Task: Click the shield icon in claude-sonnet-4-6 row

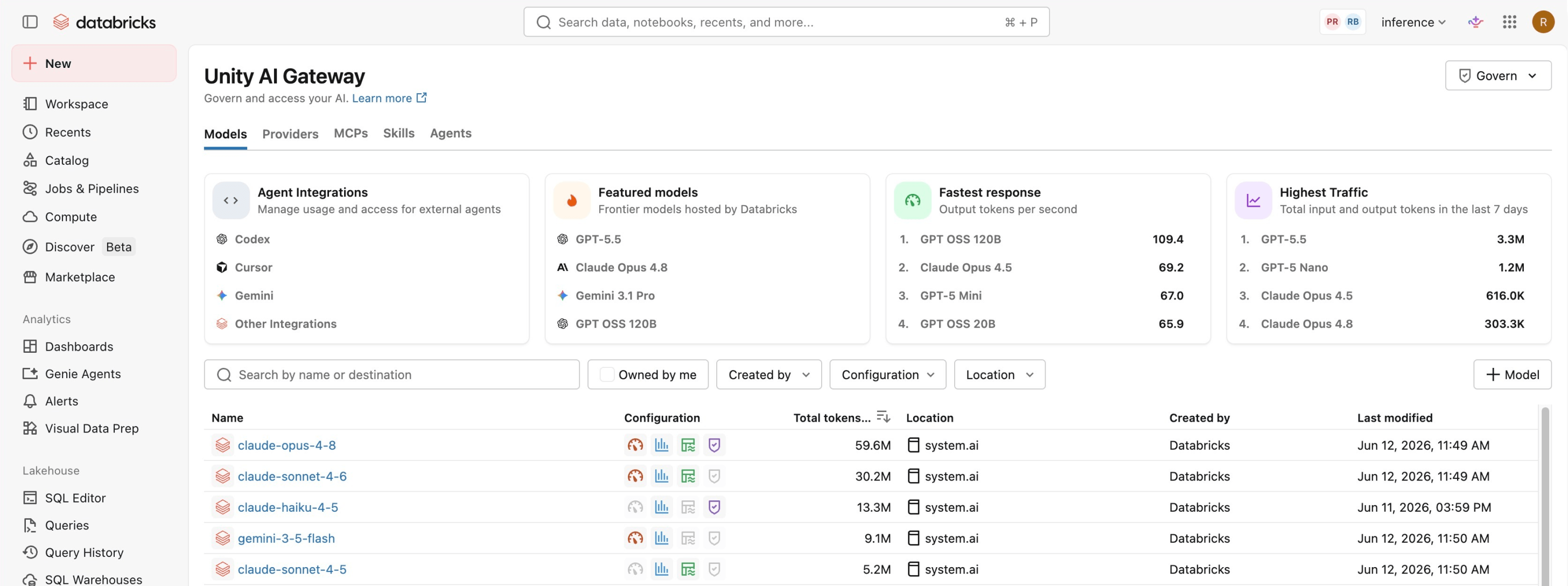Action: click(714, 476)
